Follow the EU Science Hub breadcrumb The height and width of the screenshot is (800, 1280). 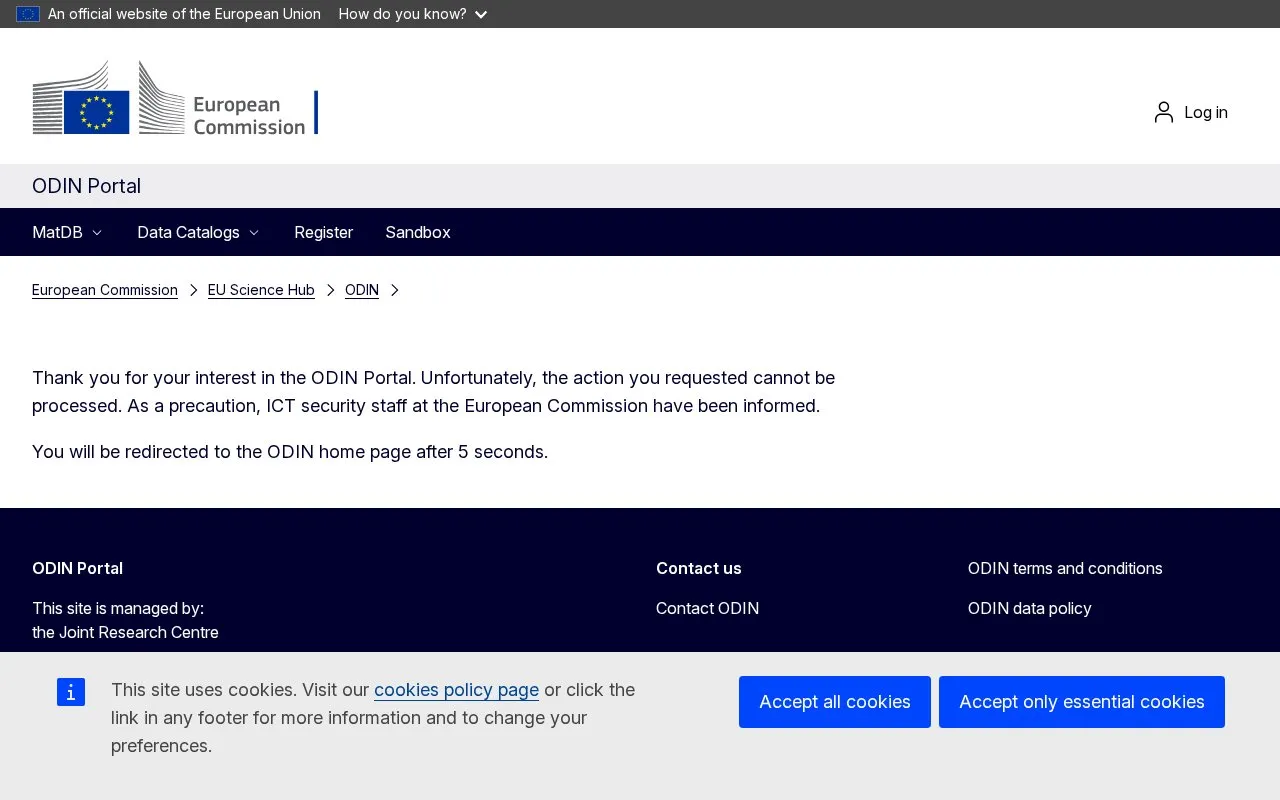point(261,290)
